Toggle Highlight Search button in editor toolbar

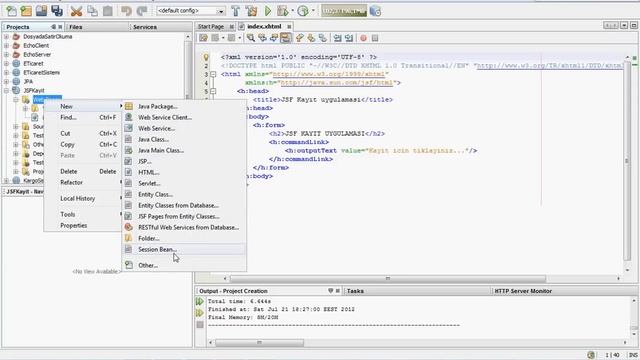point(286,38)
